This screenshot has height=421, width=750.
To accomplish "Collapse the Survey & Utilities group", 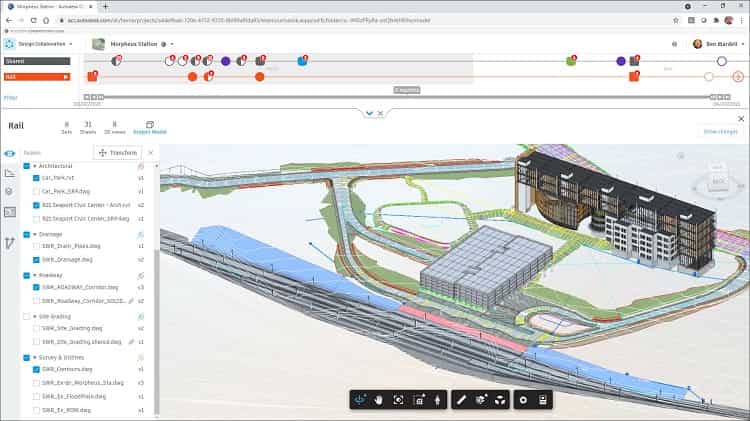I will coord(35,357).
